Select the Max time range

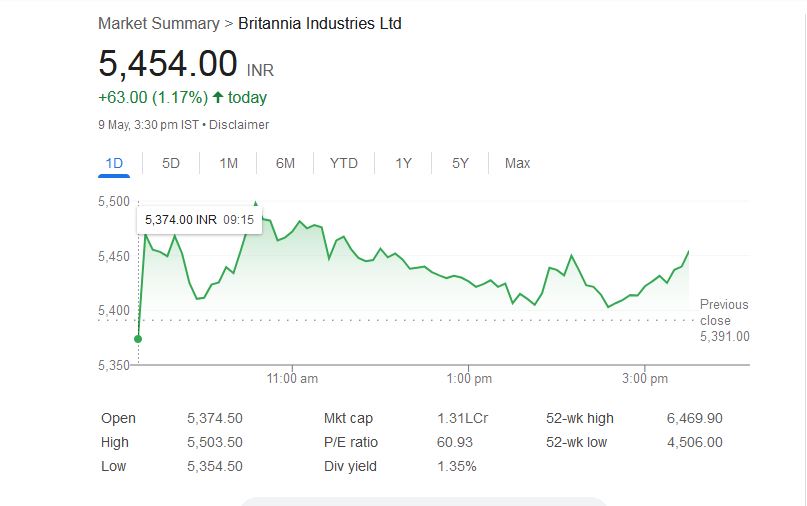pyautogui.click(x=518, y=163)
